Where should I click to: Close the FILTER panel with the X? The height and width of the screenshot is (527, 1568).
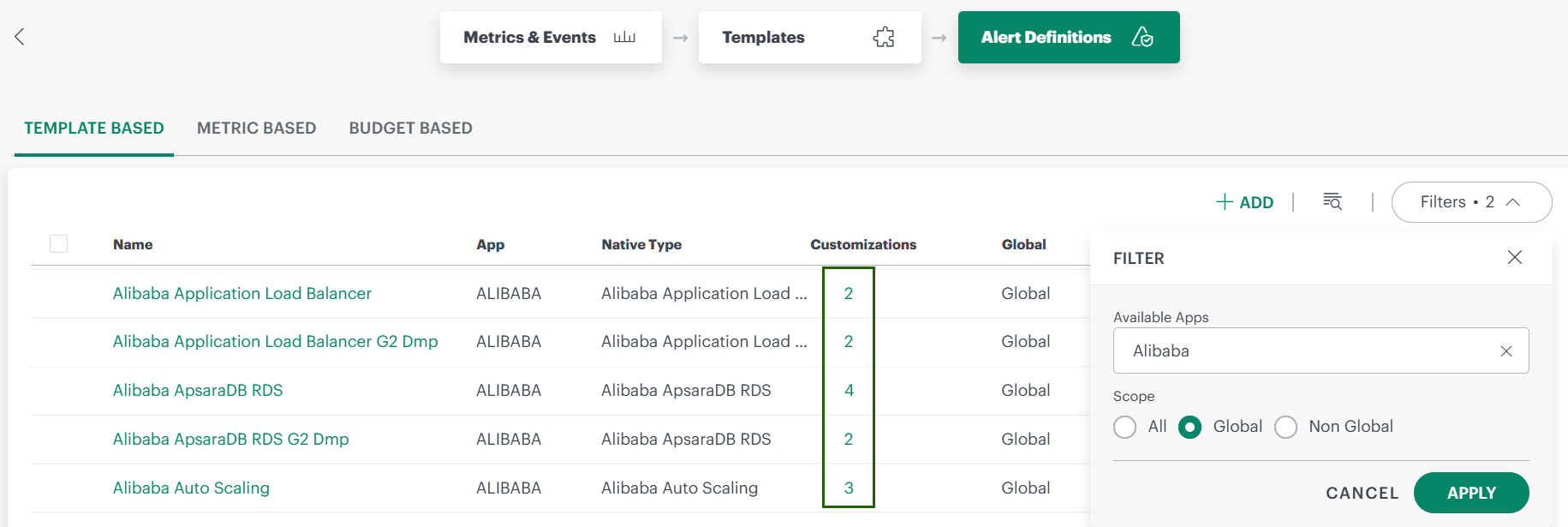click(1514, 257)
